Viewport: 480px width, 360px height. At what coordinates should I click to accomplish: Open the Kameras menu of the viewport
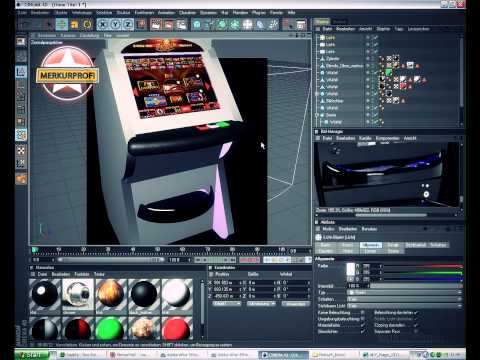tap(68, 35)
